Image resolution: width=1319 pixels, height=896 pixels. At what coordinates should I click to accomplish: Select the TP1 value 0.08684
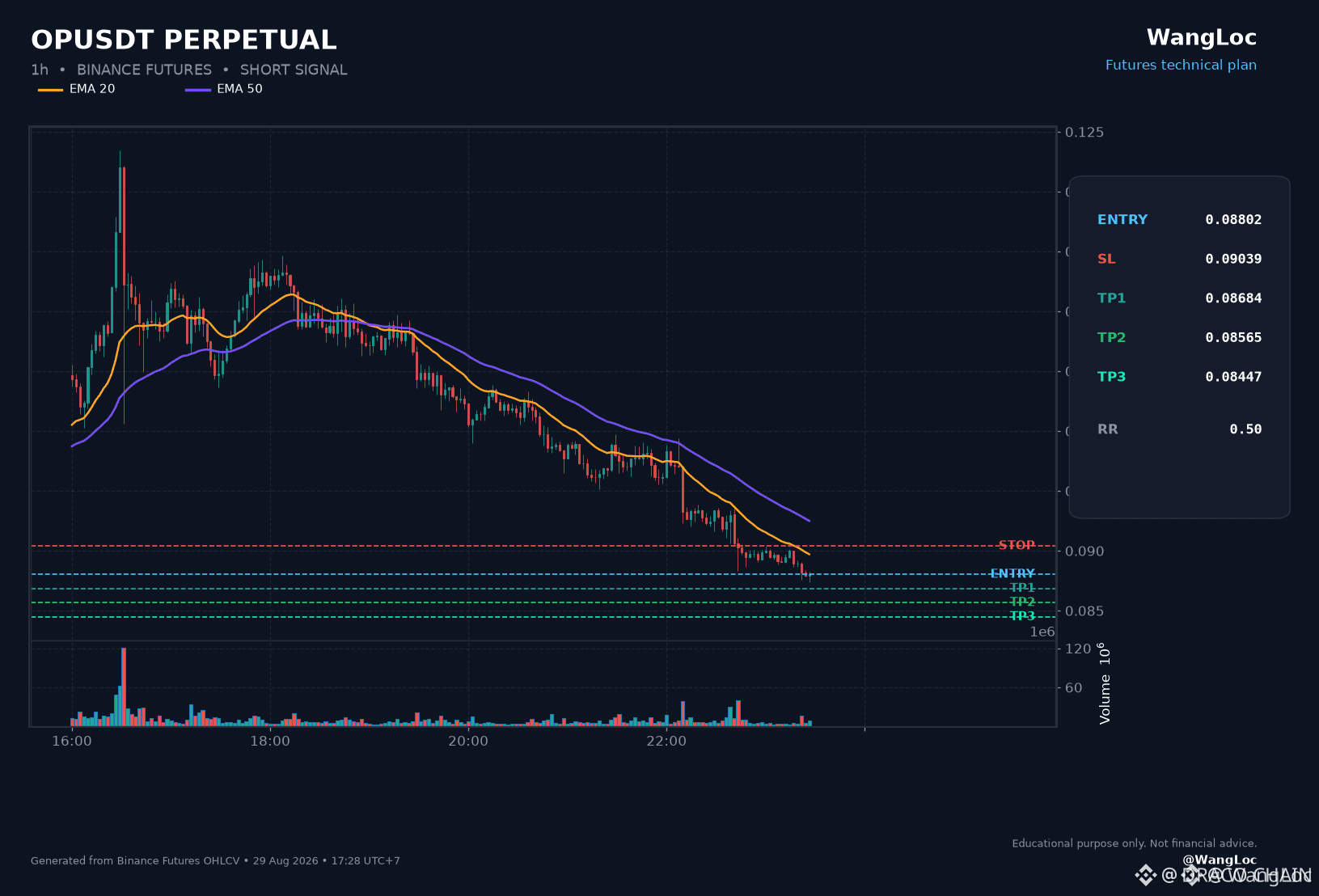1233,298
